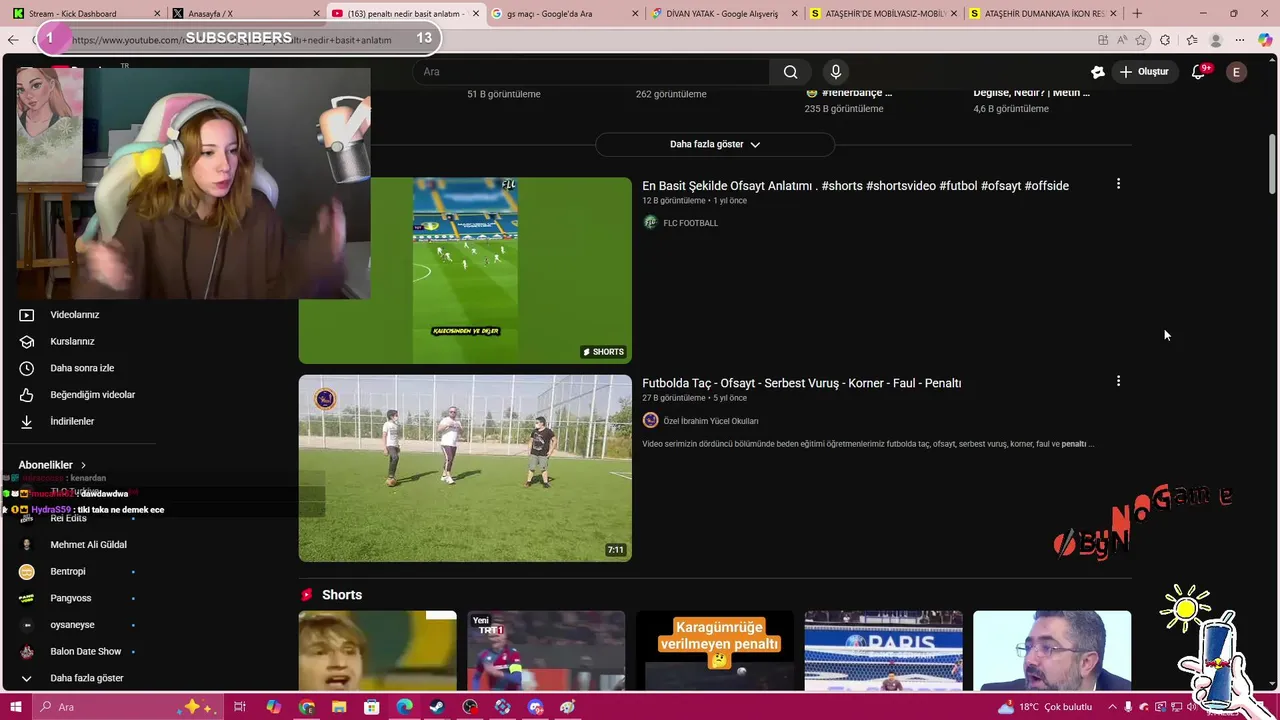Open YouTube notifications bell

click(x=1198, y=72)
